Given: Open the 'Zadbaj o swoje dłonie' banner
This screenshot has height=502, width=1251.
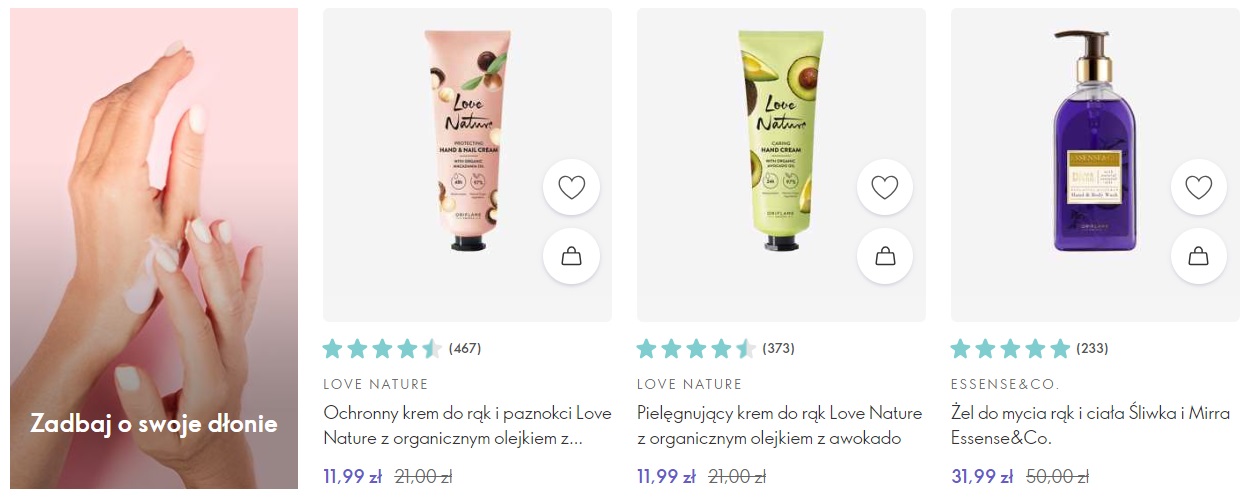Looking at the screenshot, I should click(x=154, y=249).
